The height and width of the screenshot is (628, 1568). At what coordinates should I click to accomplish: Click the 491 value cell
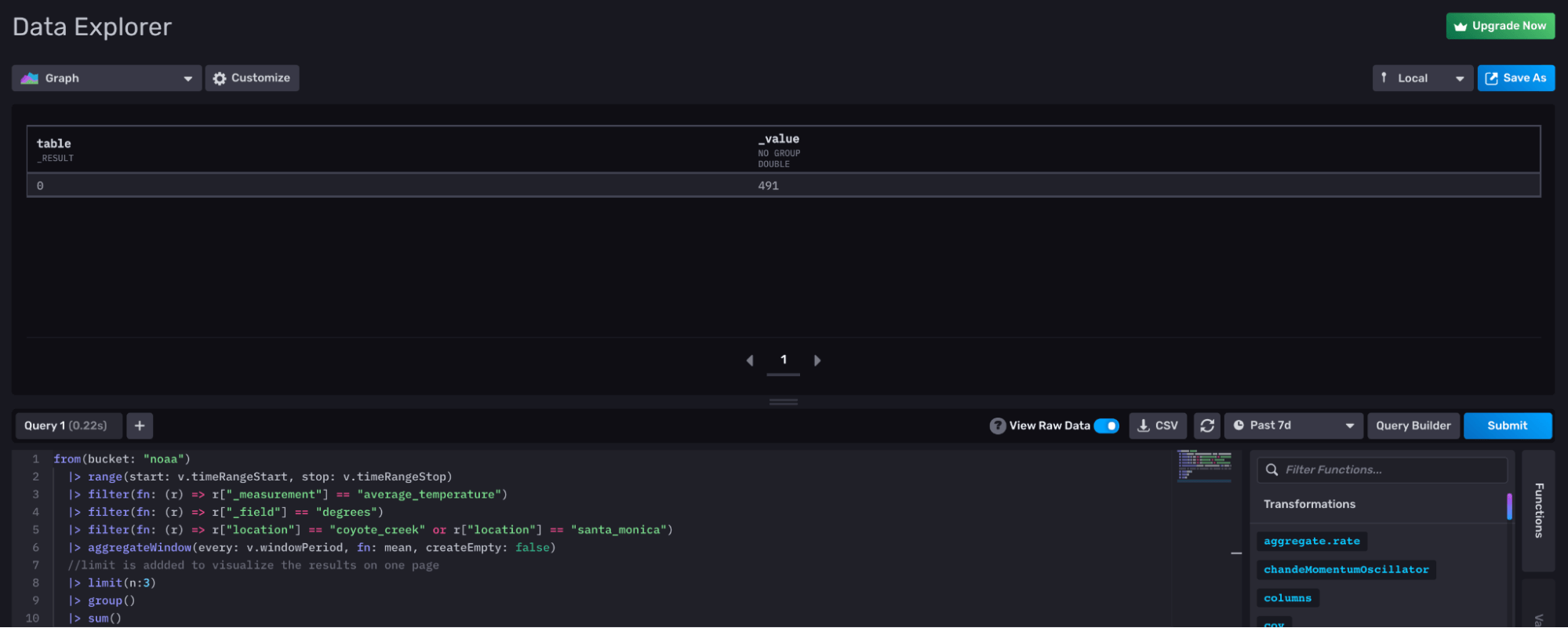[x=769, y=186]
